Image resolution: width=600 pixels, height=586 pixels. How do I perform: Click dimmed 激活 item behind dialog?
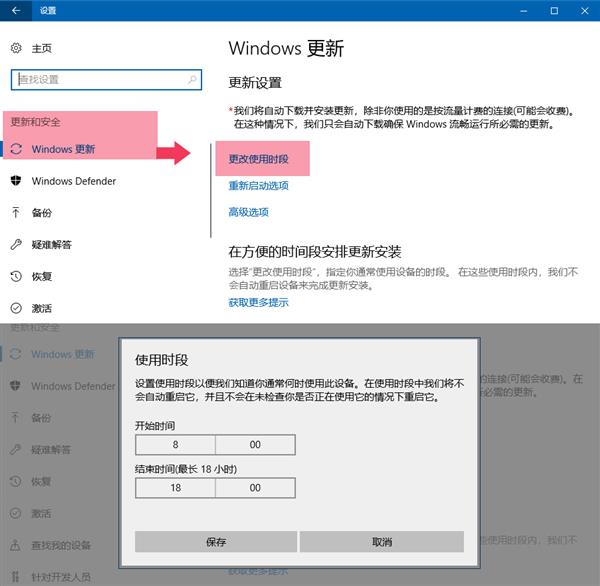pos(41,514)
